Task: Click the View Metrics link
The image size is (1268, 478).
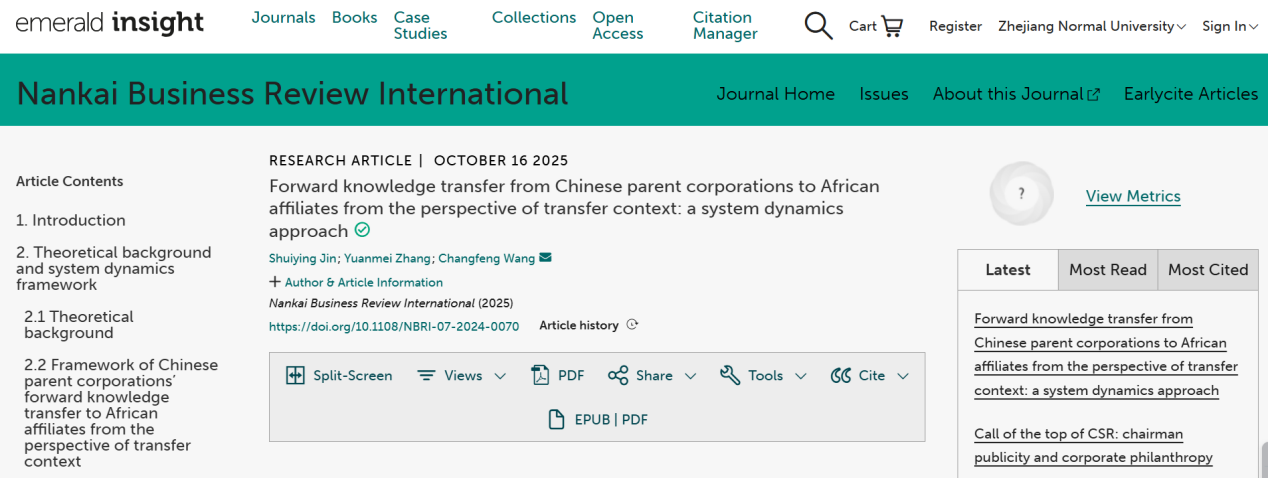Action: (x=1133, y=196)
